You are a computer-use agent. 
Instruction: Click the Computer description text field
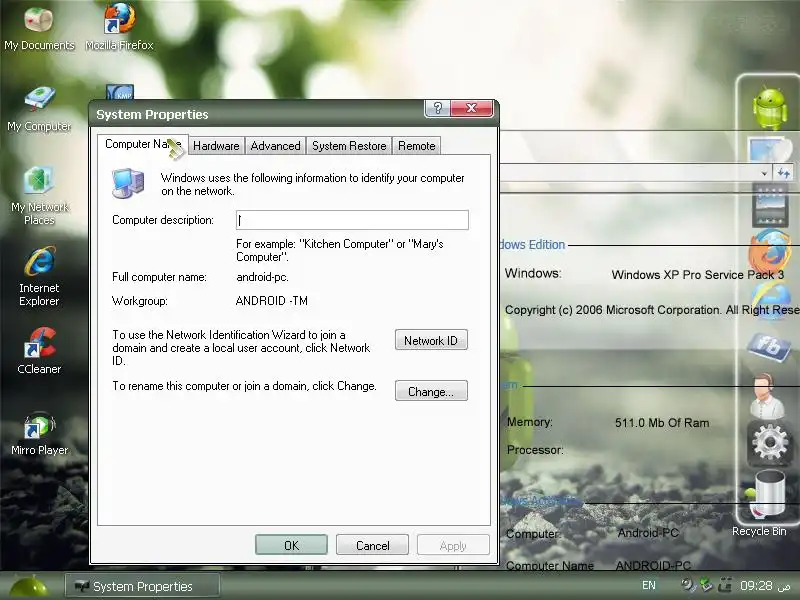[352, 220]
